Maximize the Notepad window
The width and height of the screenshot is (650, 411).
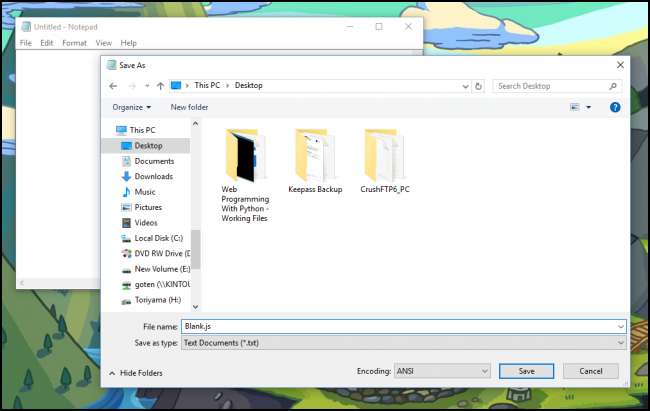click(x=379, y=27)
